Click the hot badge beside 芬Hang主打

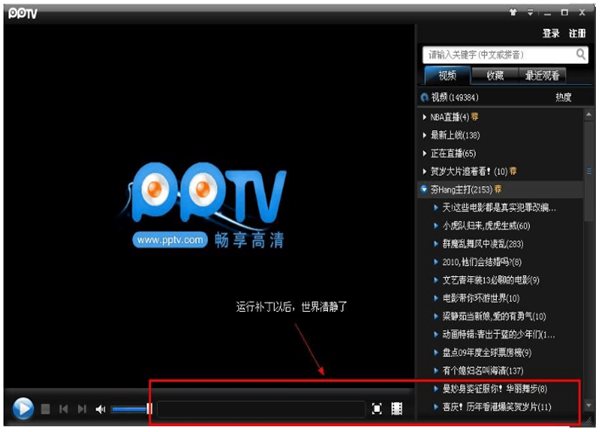point(498,189)
